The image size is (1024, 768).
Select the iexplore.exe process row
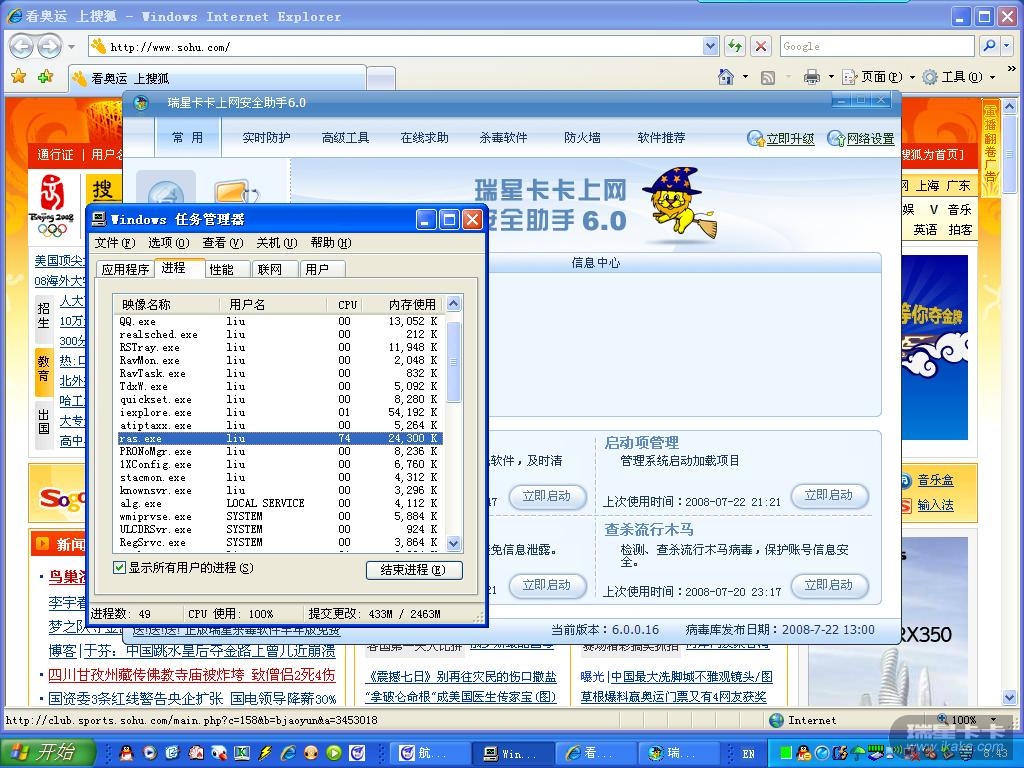point(280,412)
